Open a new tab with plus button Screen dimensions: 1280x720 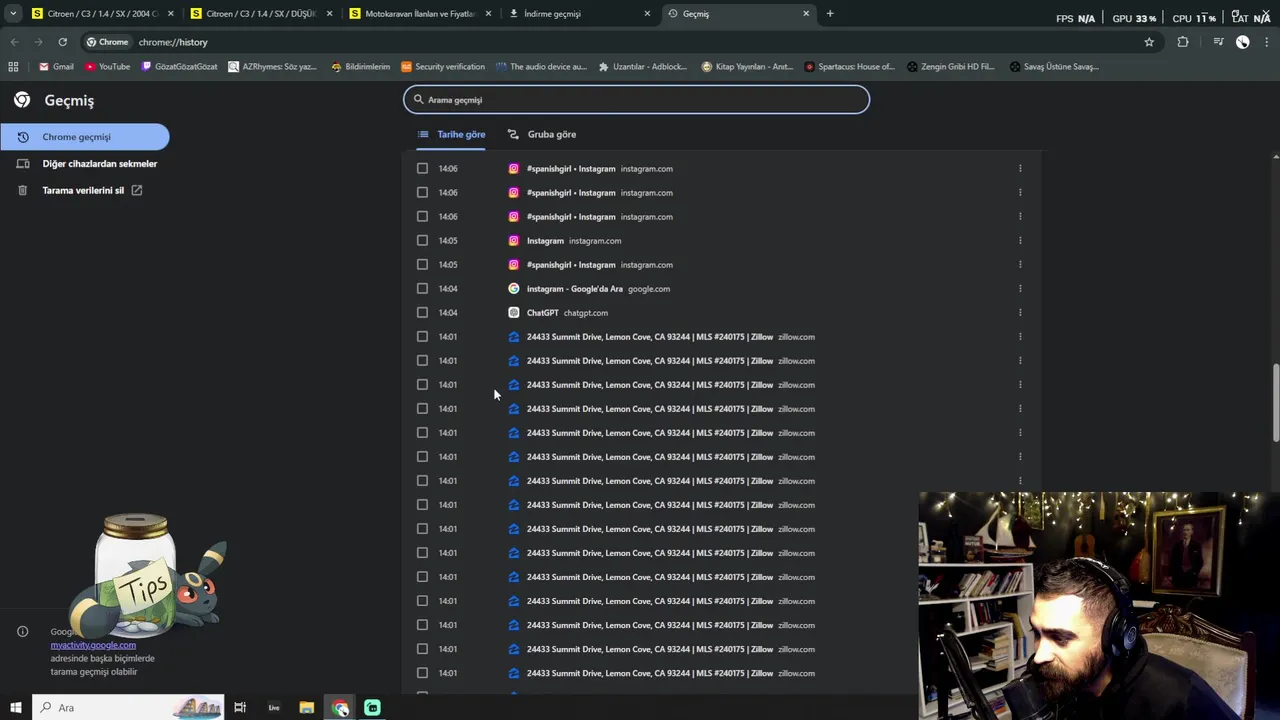[830, 14]
